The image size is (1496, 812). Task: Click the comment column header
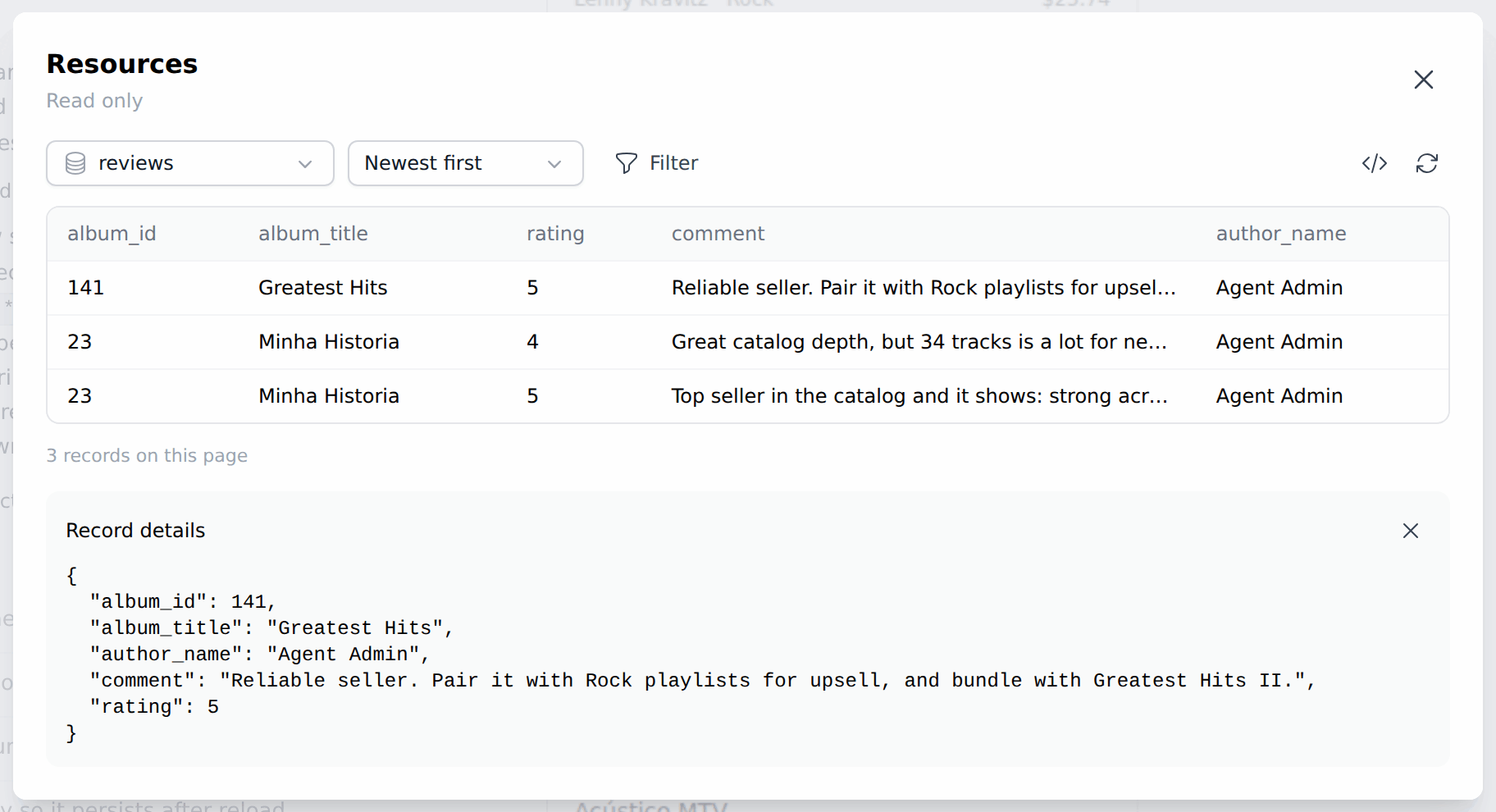click(x=718, y=234)
